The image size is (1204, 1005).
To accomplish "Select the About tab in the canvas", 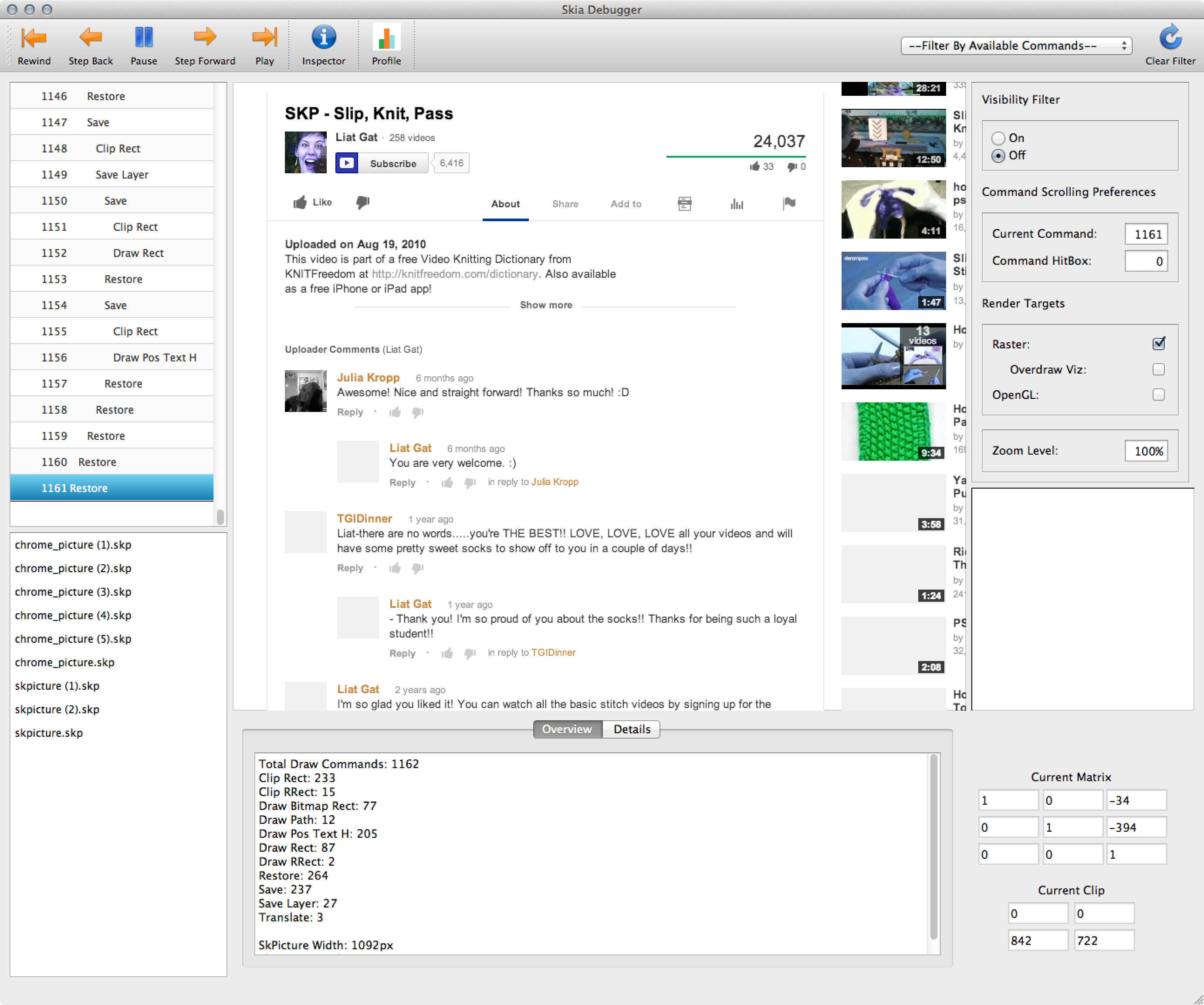I will [x=505, y=204].
